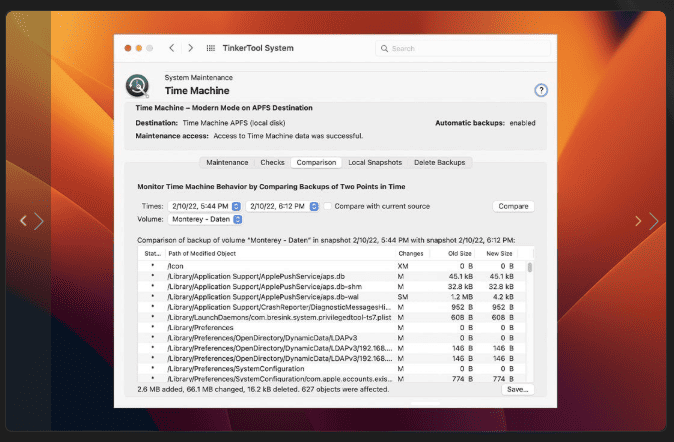Click the orange minimize window dot
Screen dimensions: 674x442
tap(139, 48)
